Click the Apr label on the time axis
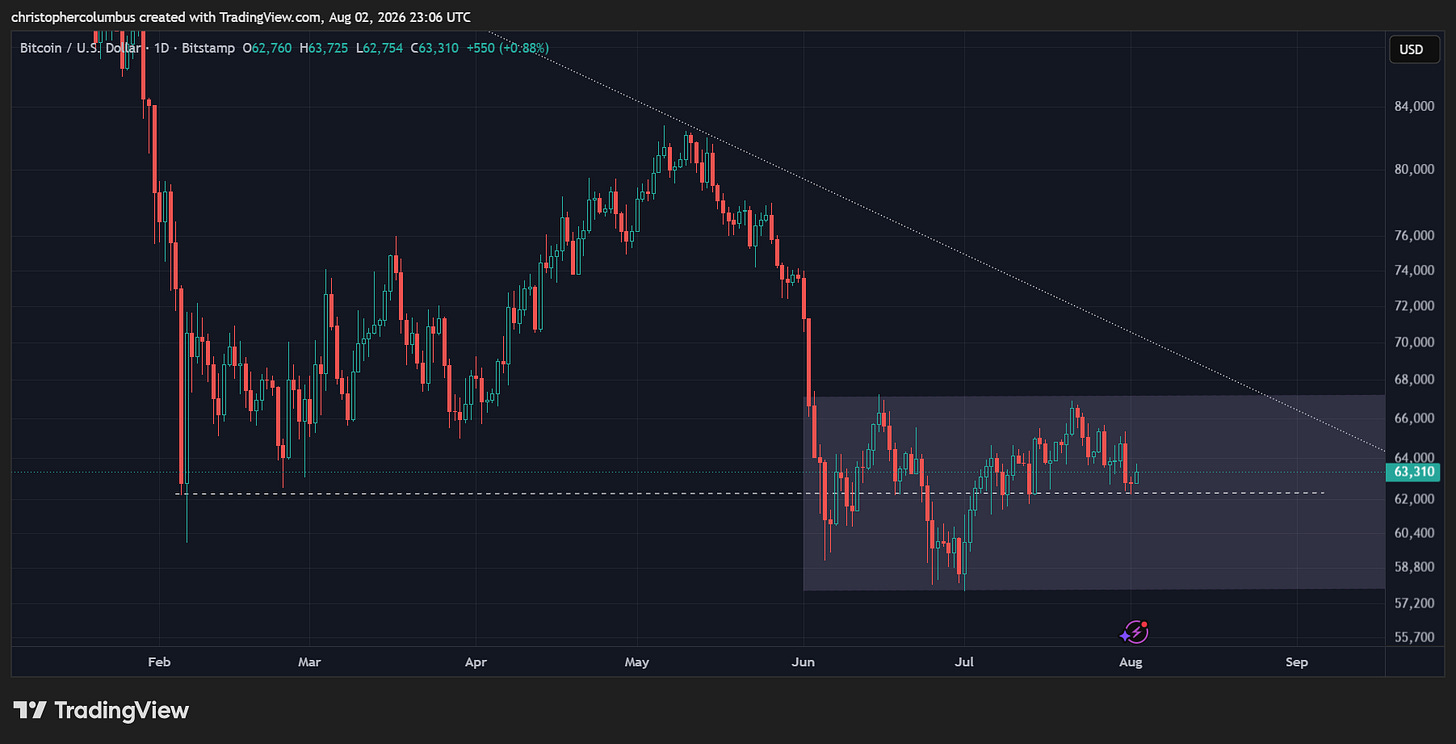1456x744 pixels. click(476, 662)
